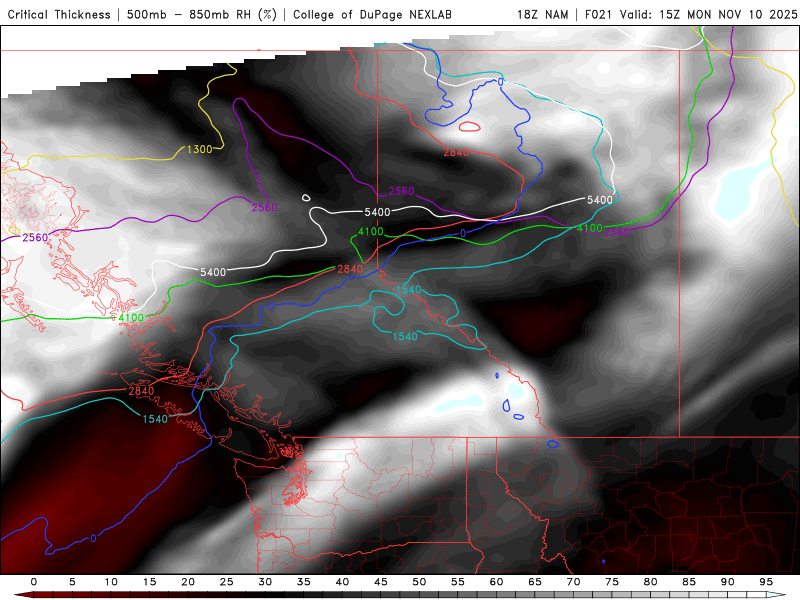This screenshot has width=800, height=600.
Task: Click the '25' label on the color bar
Action: tap(227, 582)
